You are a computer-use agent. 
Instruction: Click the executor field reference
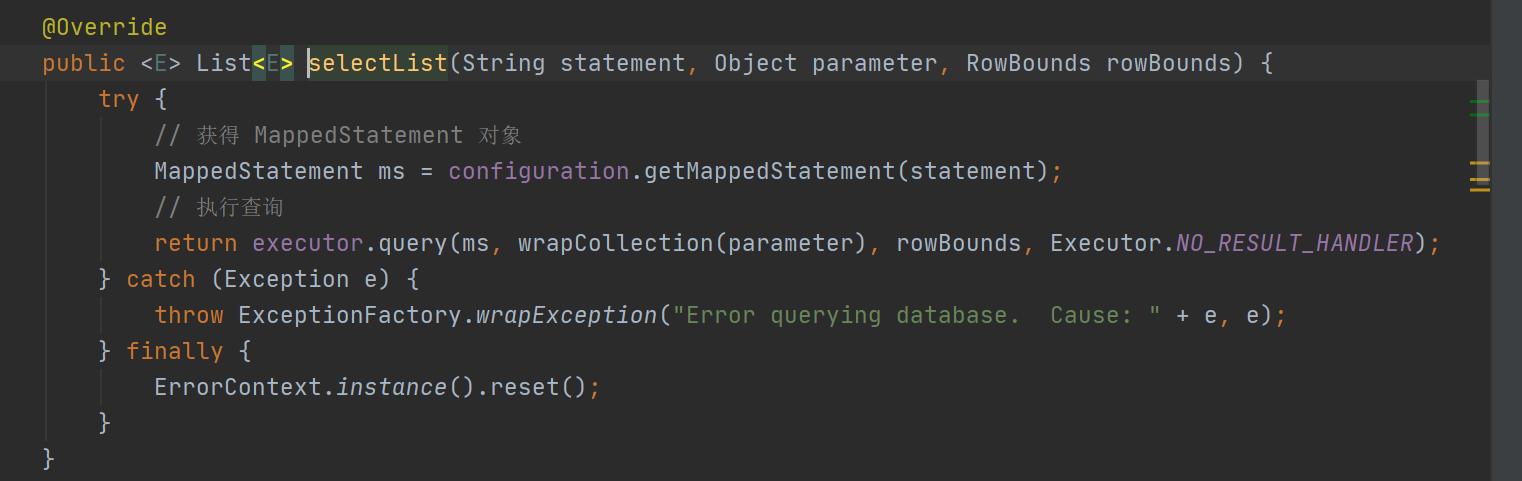pyautogui.click(x=308, y=243)
